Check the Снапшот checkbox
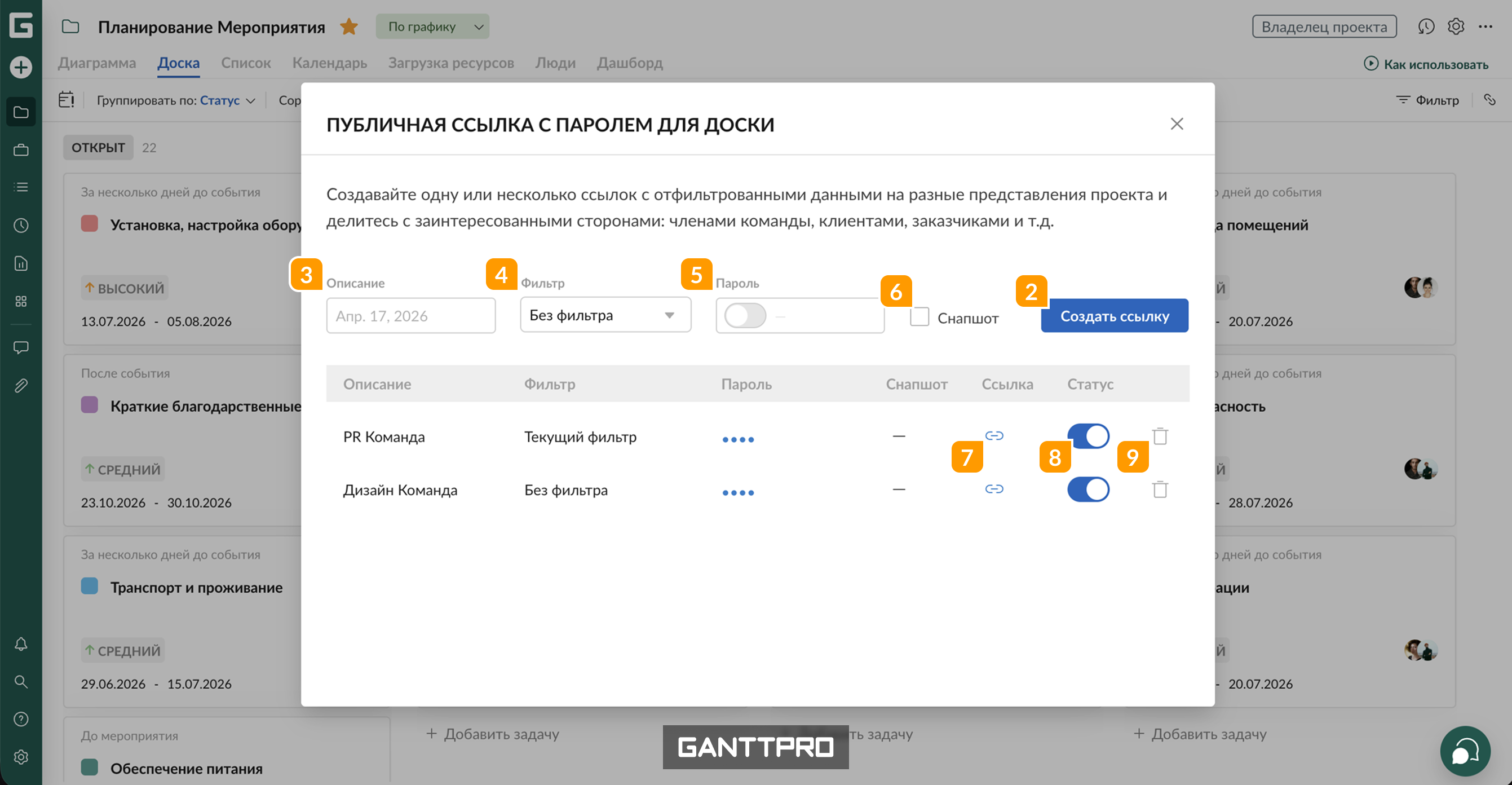Screen dimensions: 1512x785 coord(919,316)
